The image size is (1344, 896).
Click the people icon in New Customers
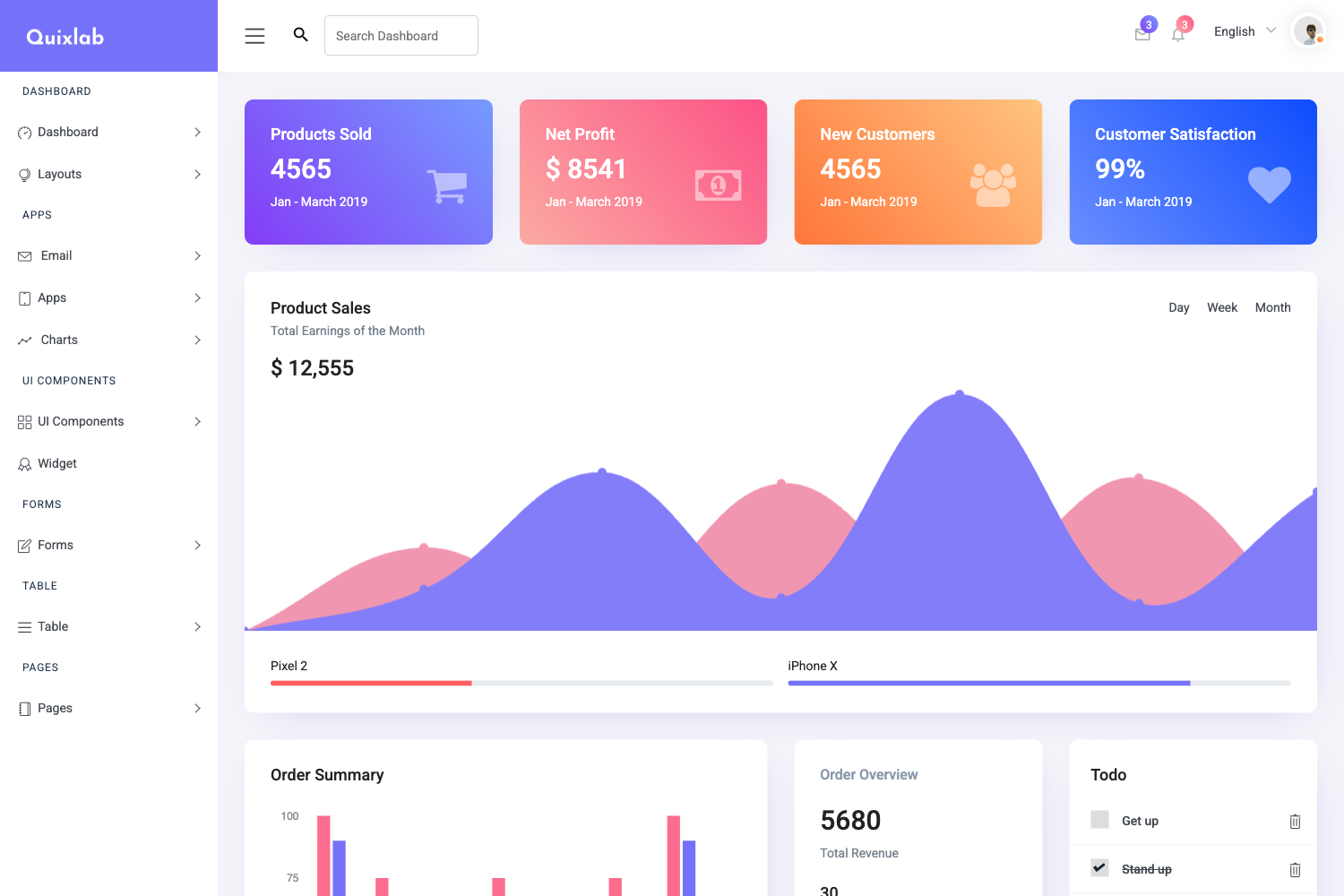993,185
